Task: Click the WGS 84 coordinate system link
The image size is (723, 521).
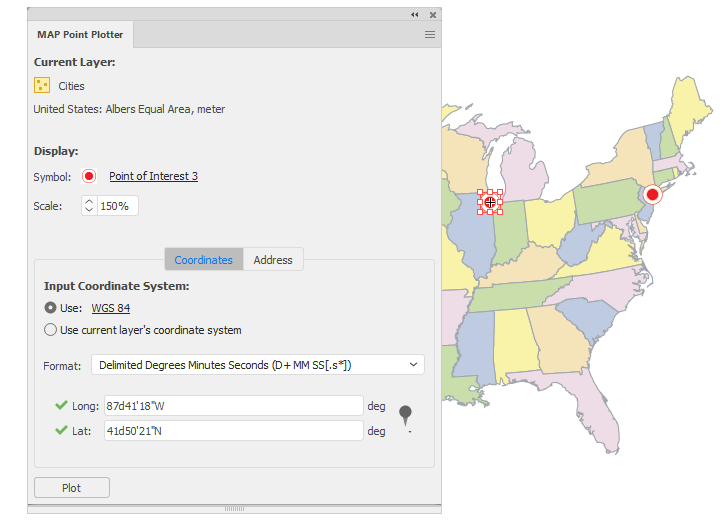Action: (x=111, y=308)
